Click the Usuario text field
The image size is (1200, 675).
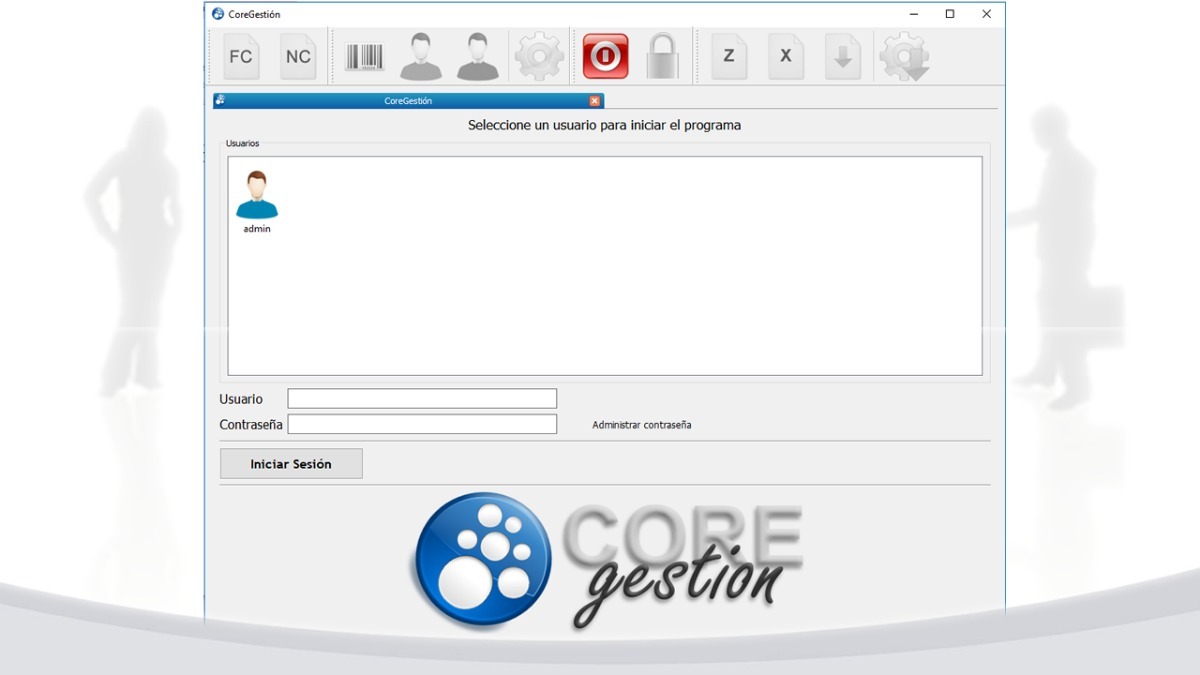(422, 399)
